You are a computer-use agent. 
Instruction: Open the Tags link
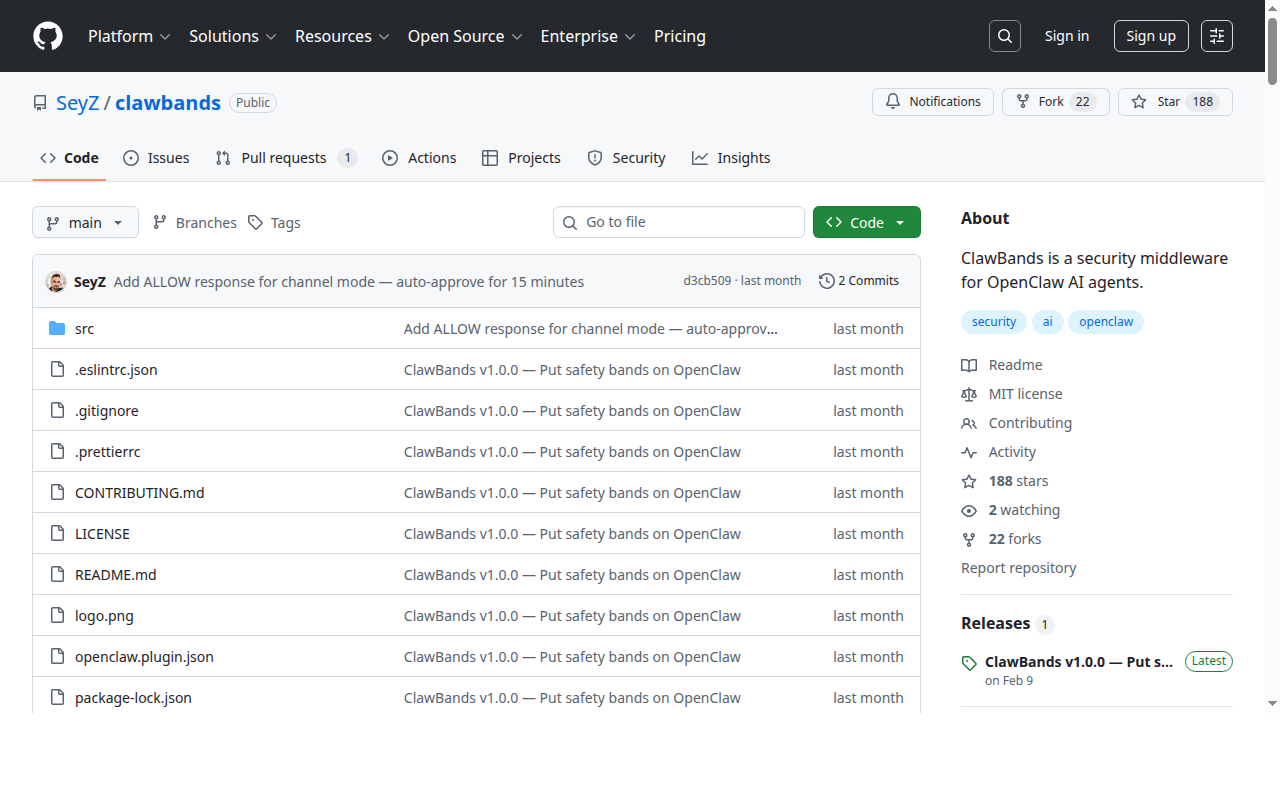(x=274, y=222)
